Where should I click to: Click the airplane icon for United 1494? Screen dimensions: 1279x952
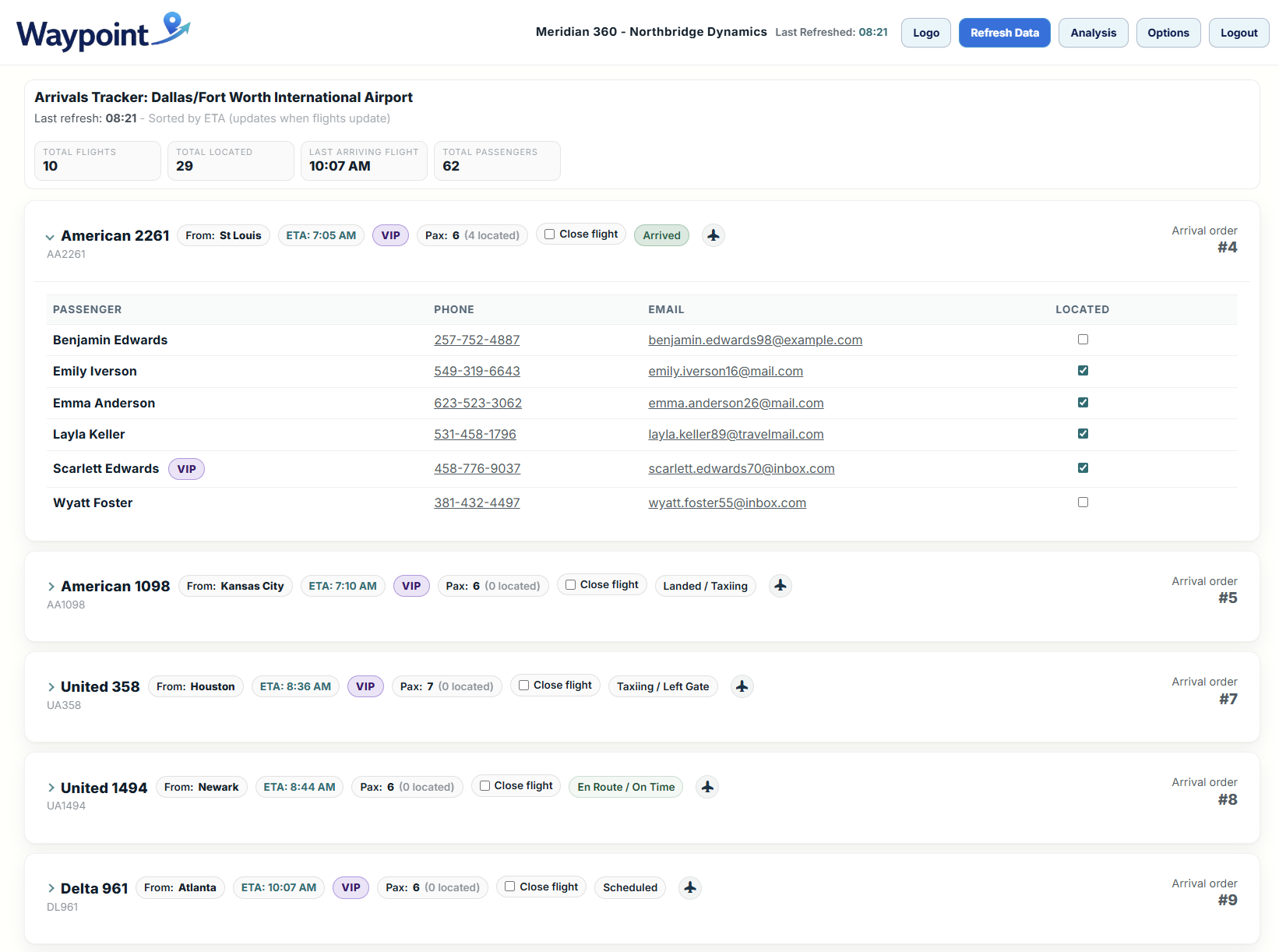pos(707,787)
